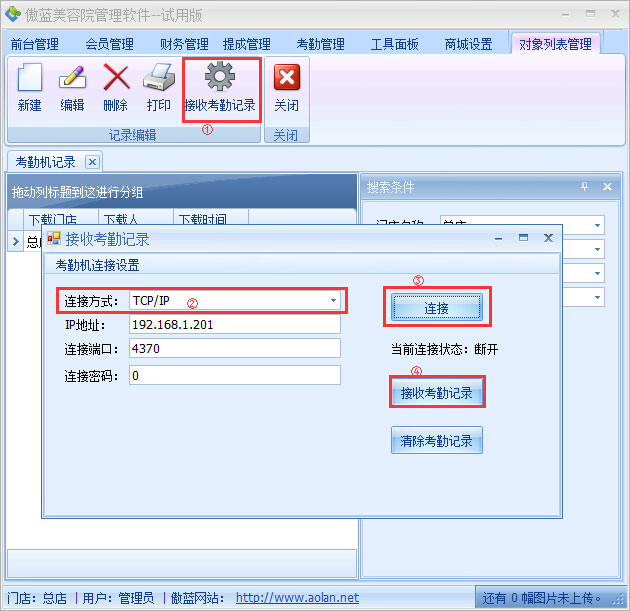Open the second search panel dropdown arrow
The height and width of the screenshot is (611, 630).
[x=597, y=249]
